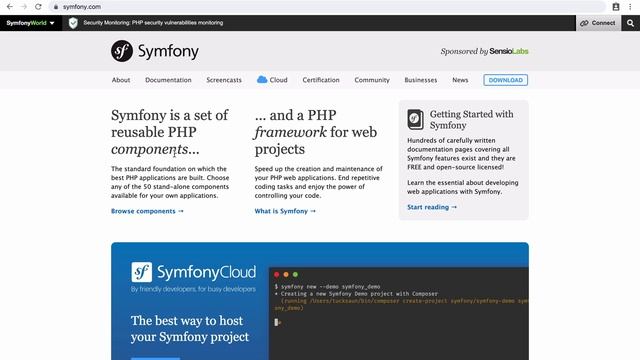The height and width of the screenshot is (360, 640).
Task: Open the Security Monitoring announcement link
Action: [x=153, y=23]
